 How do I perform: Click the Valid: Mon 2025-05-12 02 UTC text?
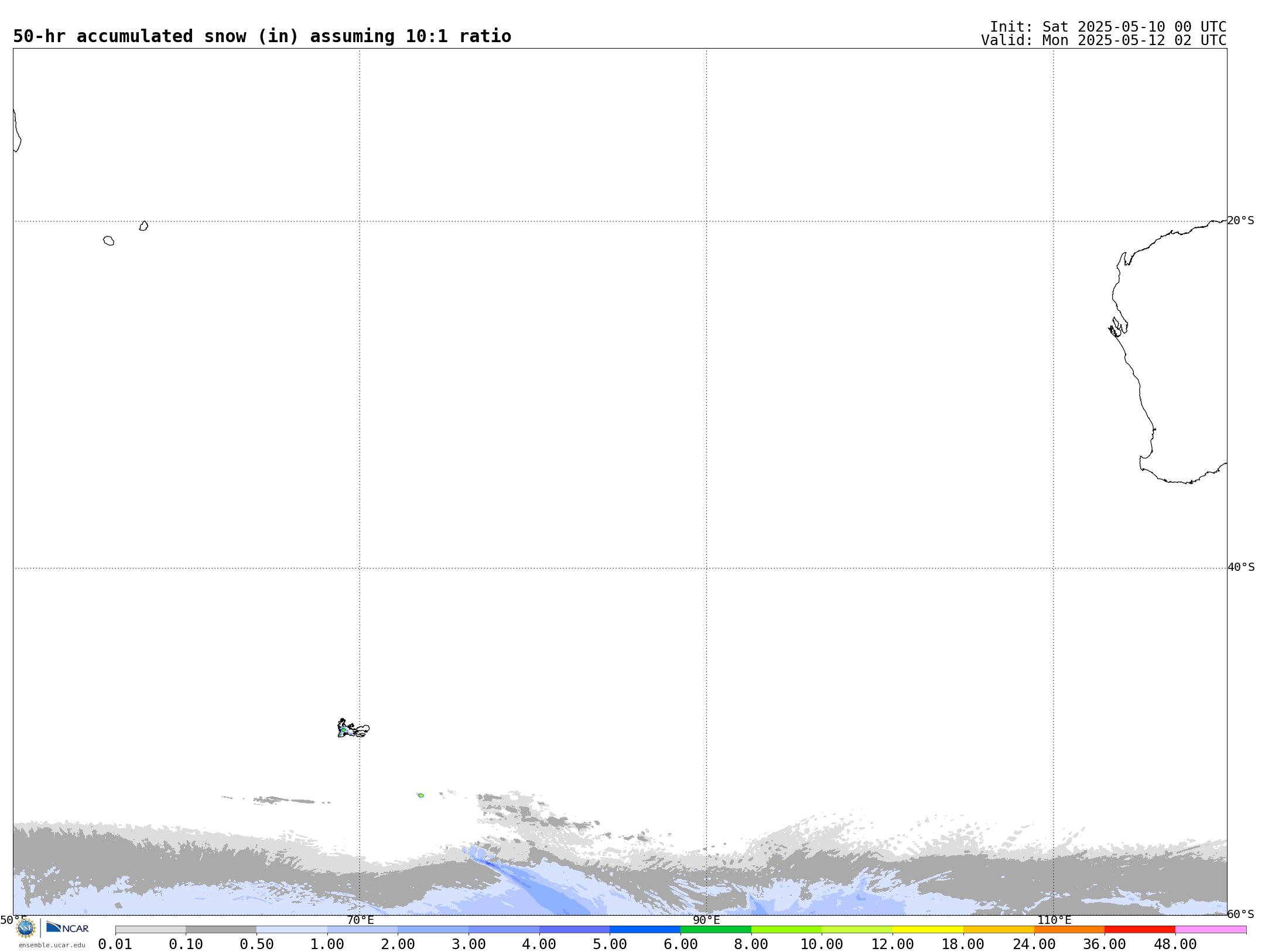[1104, 40]
